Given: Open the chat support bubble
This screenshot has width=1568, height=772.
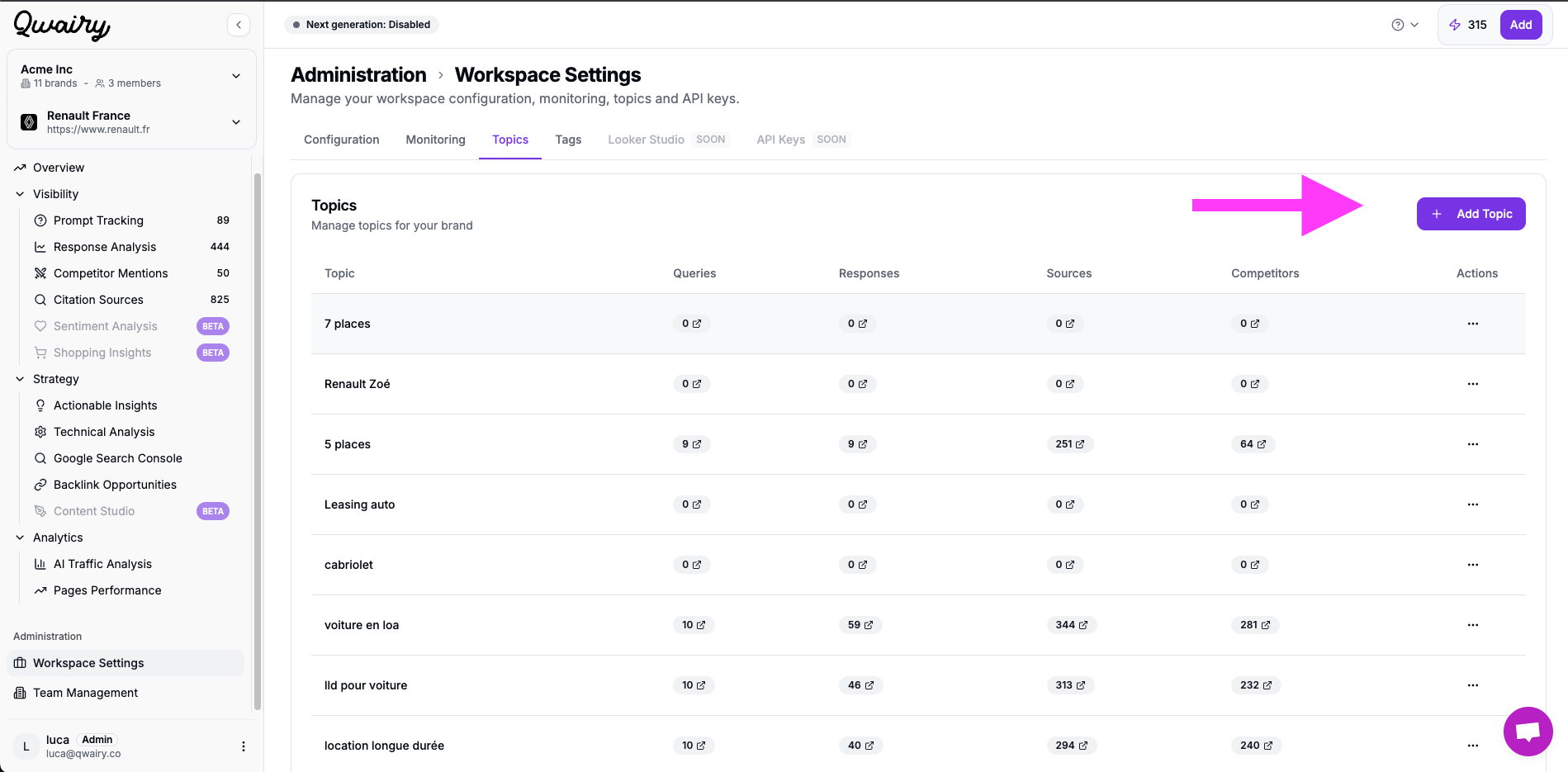Looking at the screenshot, I should pos(1528,732).
